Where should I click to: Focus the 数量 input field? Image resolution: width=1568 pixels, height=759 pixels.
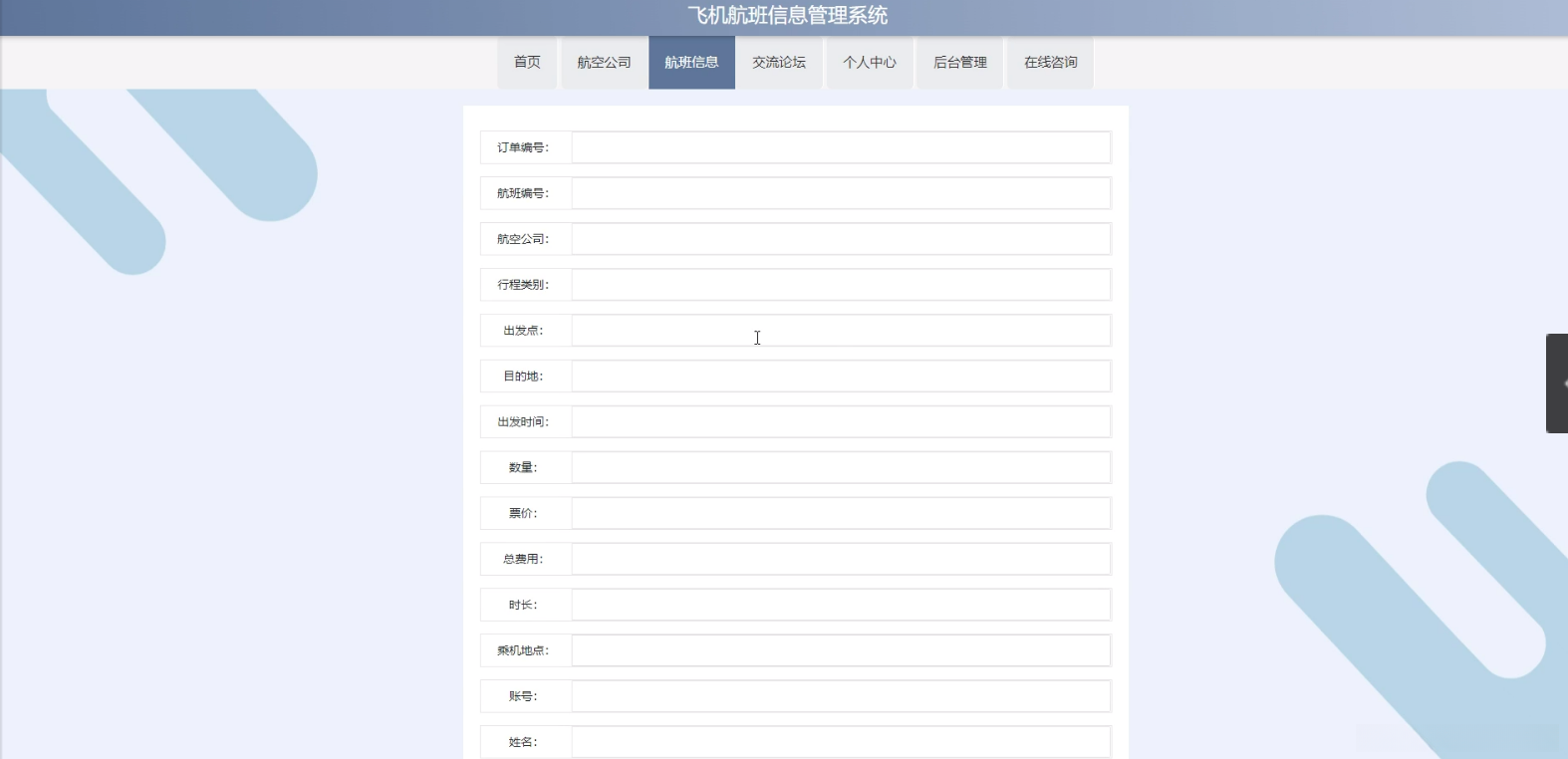click(841, 468)
